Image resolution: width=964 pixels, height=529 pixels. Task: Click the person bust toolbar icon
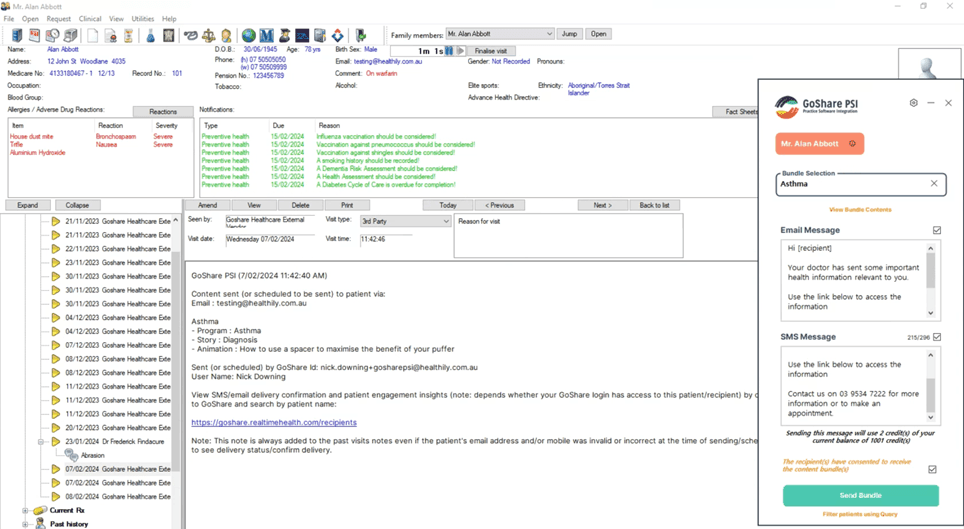click(x=226, y=35)
